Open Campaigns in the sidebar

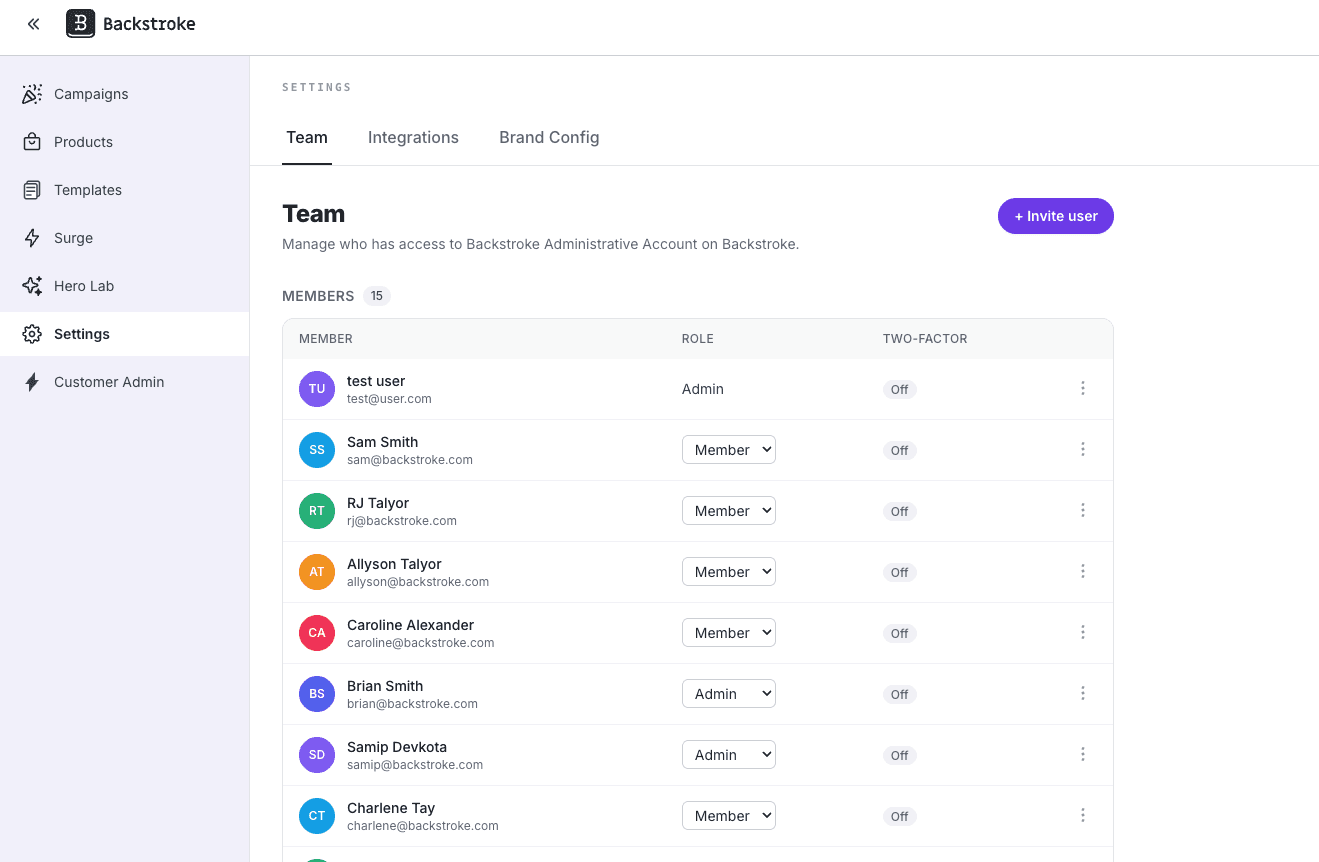(x=124, y=94)
